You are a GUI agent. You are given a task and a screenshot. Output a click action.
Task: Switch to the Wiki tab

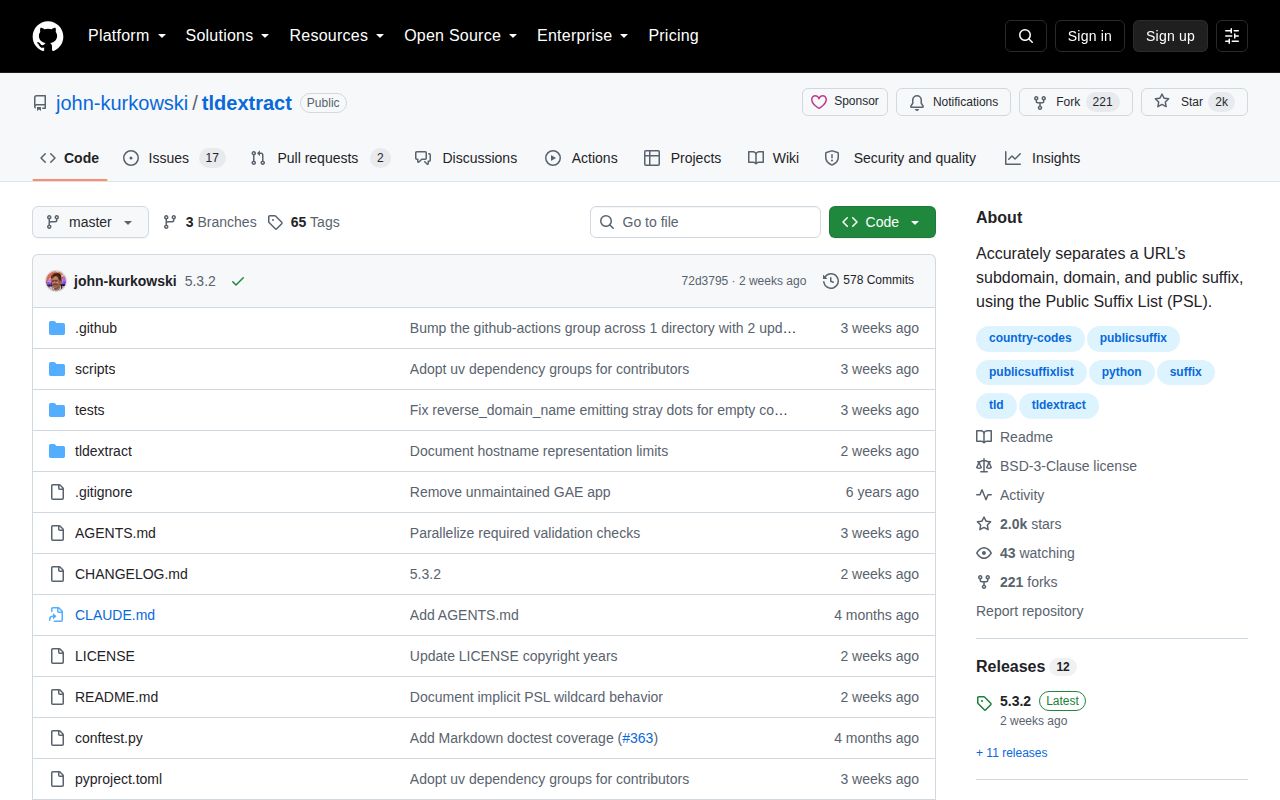[773, 158]
